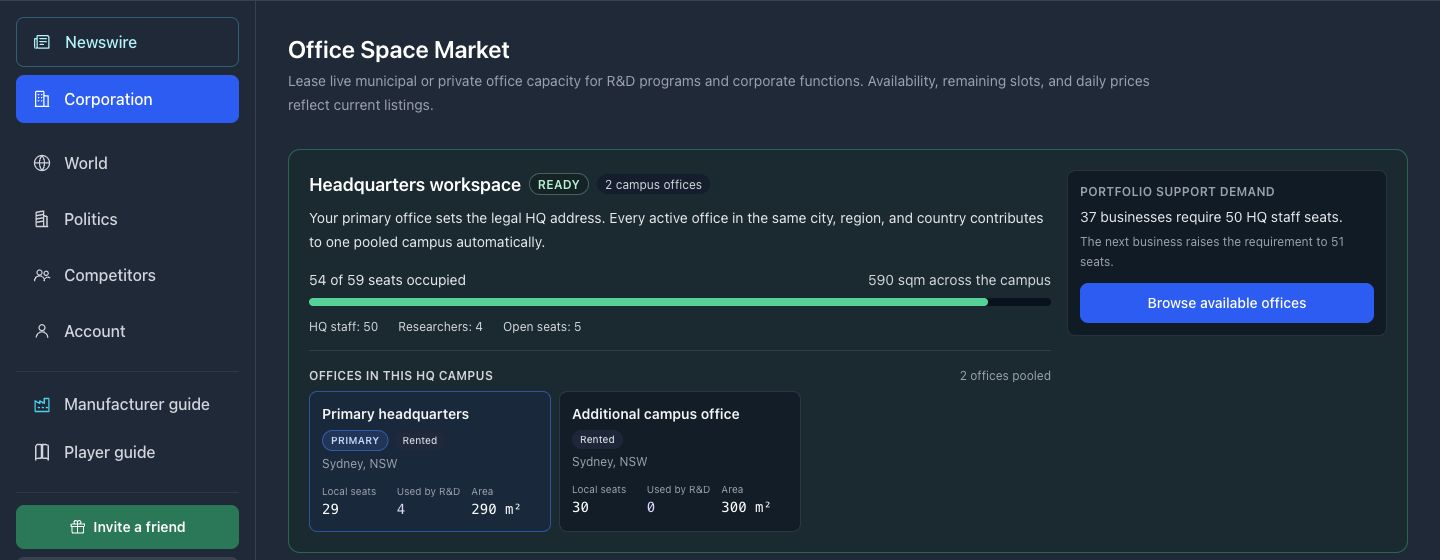Go to the Corporation page
Screen dimensions: 1440x560
pos(127,99)
